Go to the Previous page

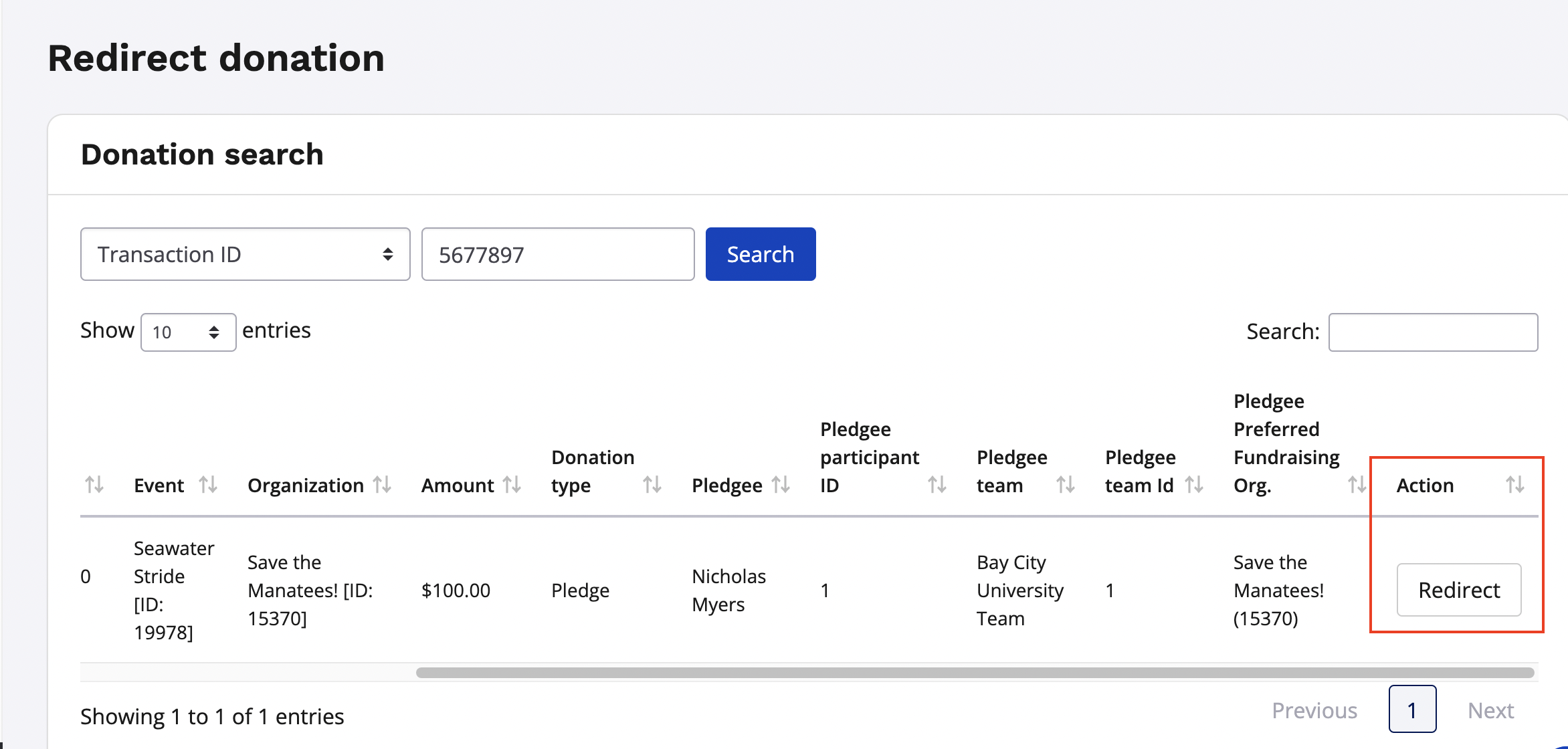click(x=1314, y=710)
